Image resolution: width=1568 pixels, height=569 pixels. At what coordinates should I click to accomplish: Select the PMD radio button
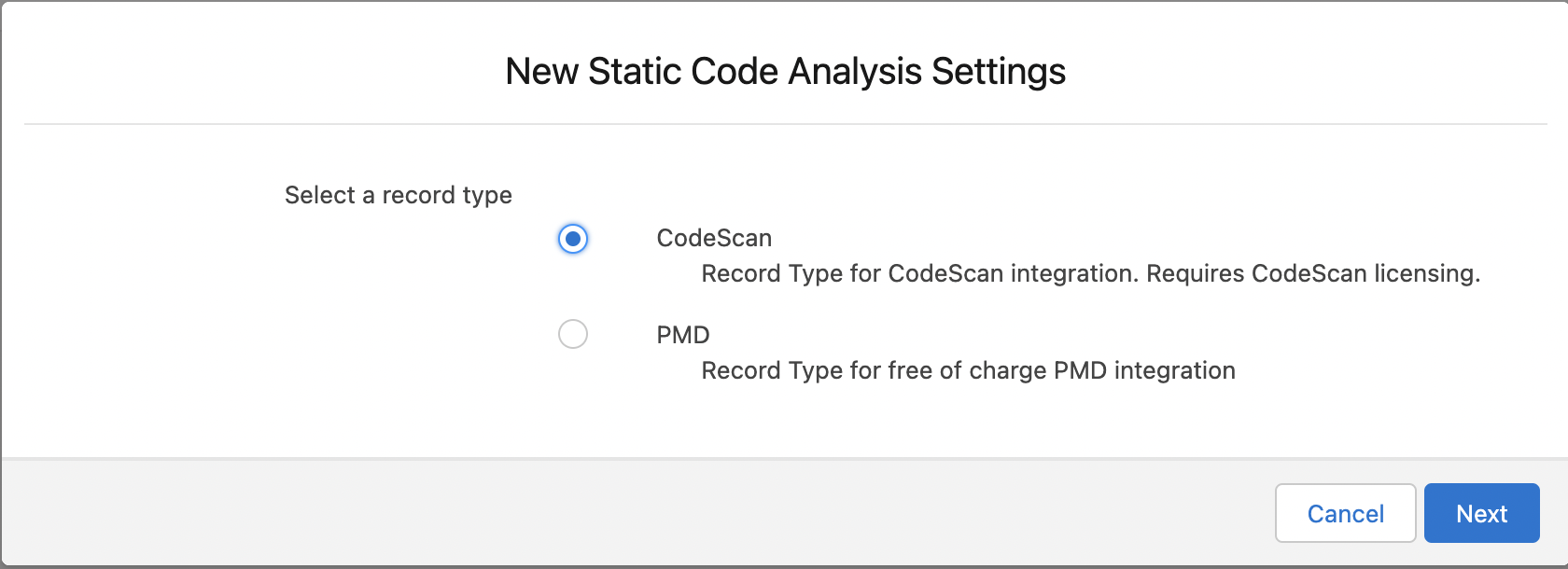click(573, 334)
